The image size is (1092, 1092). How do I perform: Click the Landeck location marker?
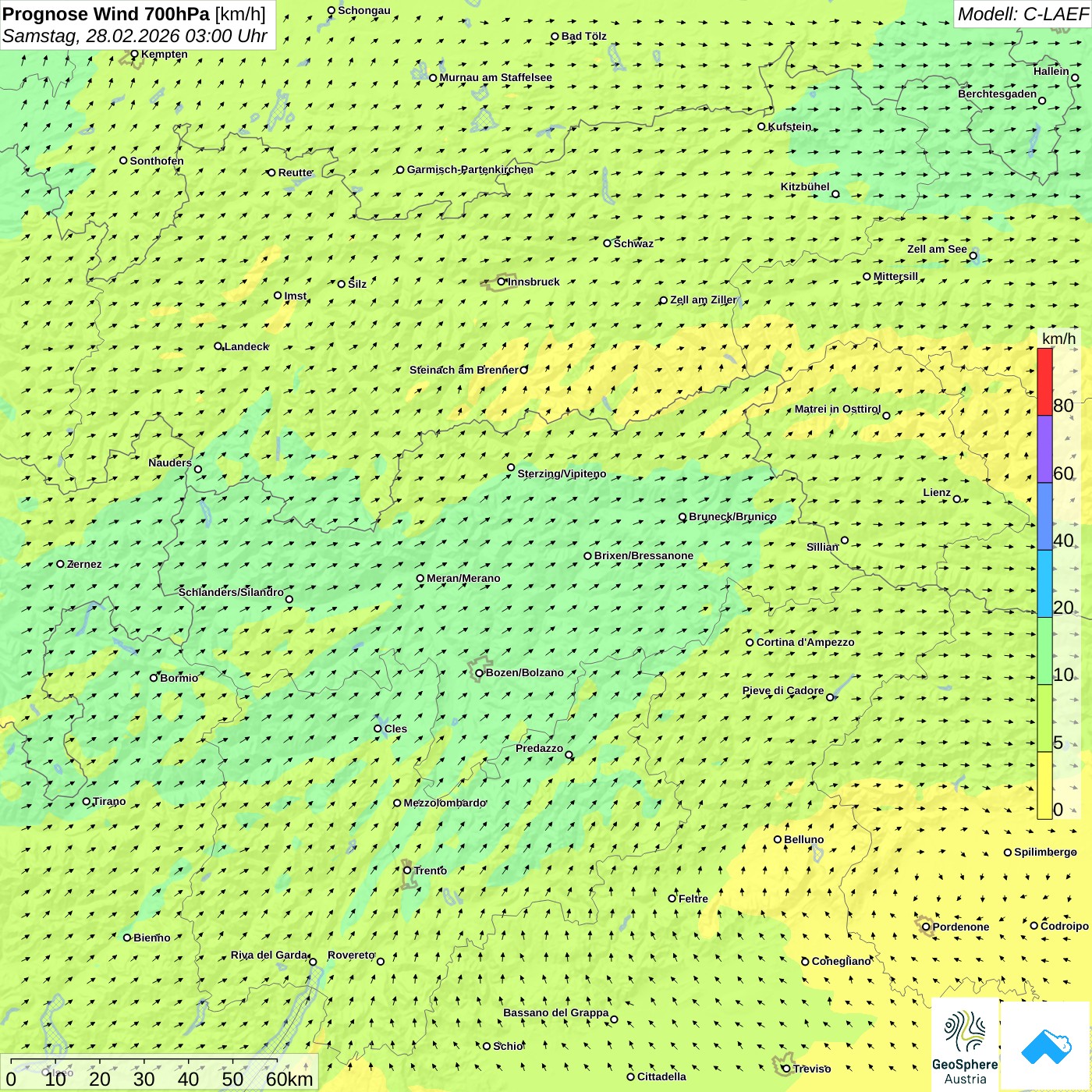click(x=218, y=346)
